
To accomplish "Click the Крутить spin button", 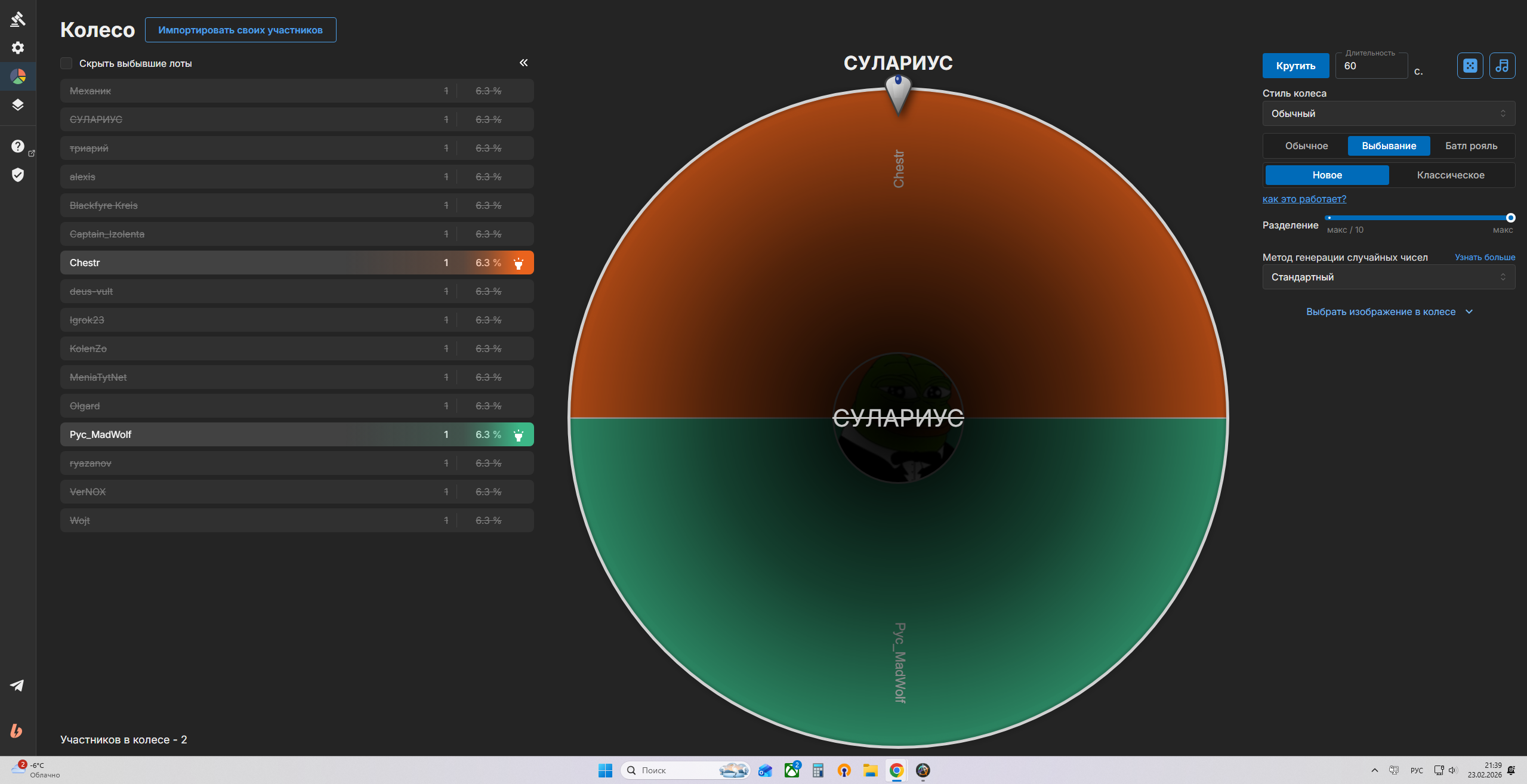I will [1295, 66].
